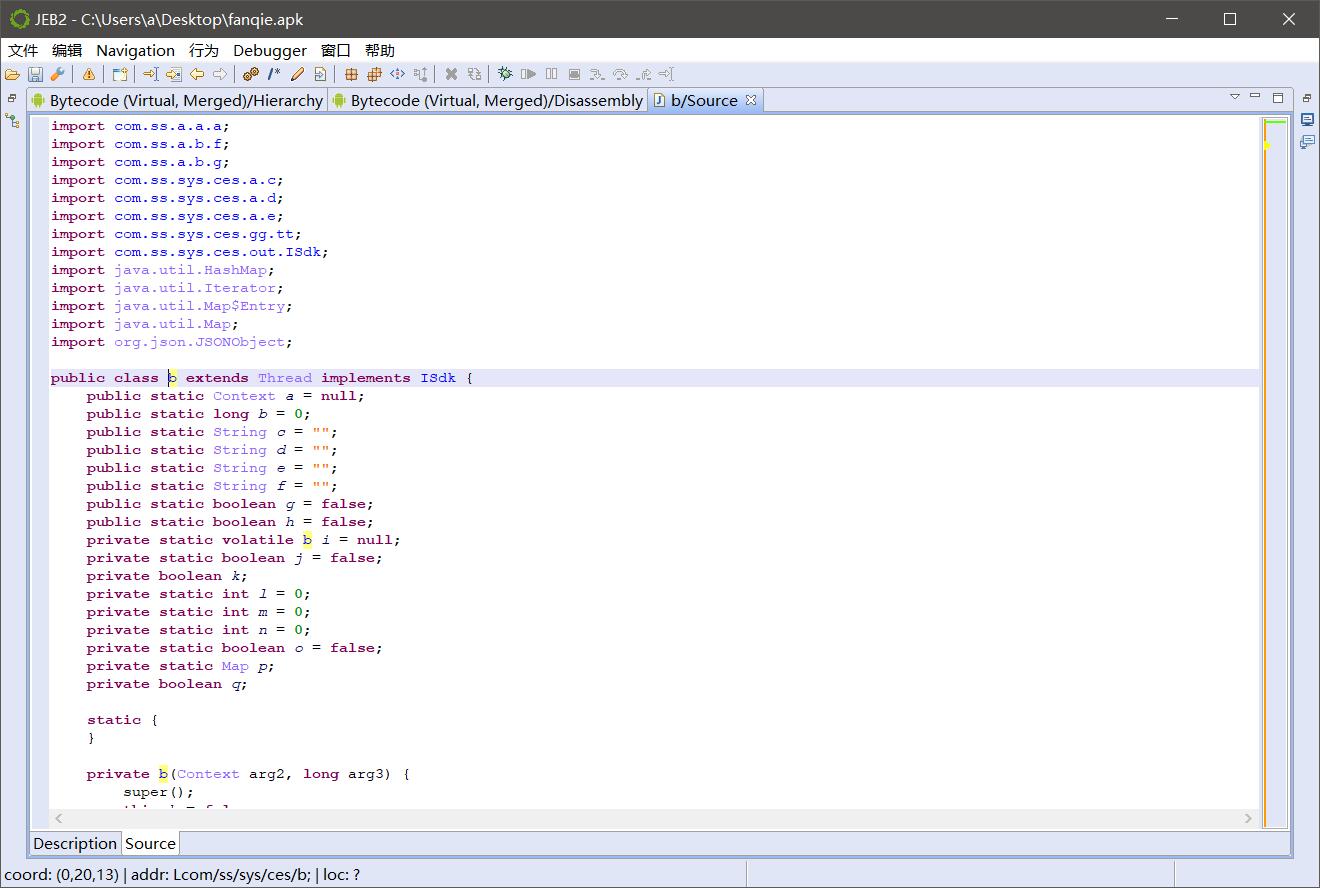The width and height of the screenshot is (1320, 888).
Task: Click the grey step-out debugger icon
Action: [x=643, y=74]
